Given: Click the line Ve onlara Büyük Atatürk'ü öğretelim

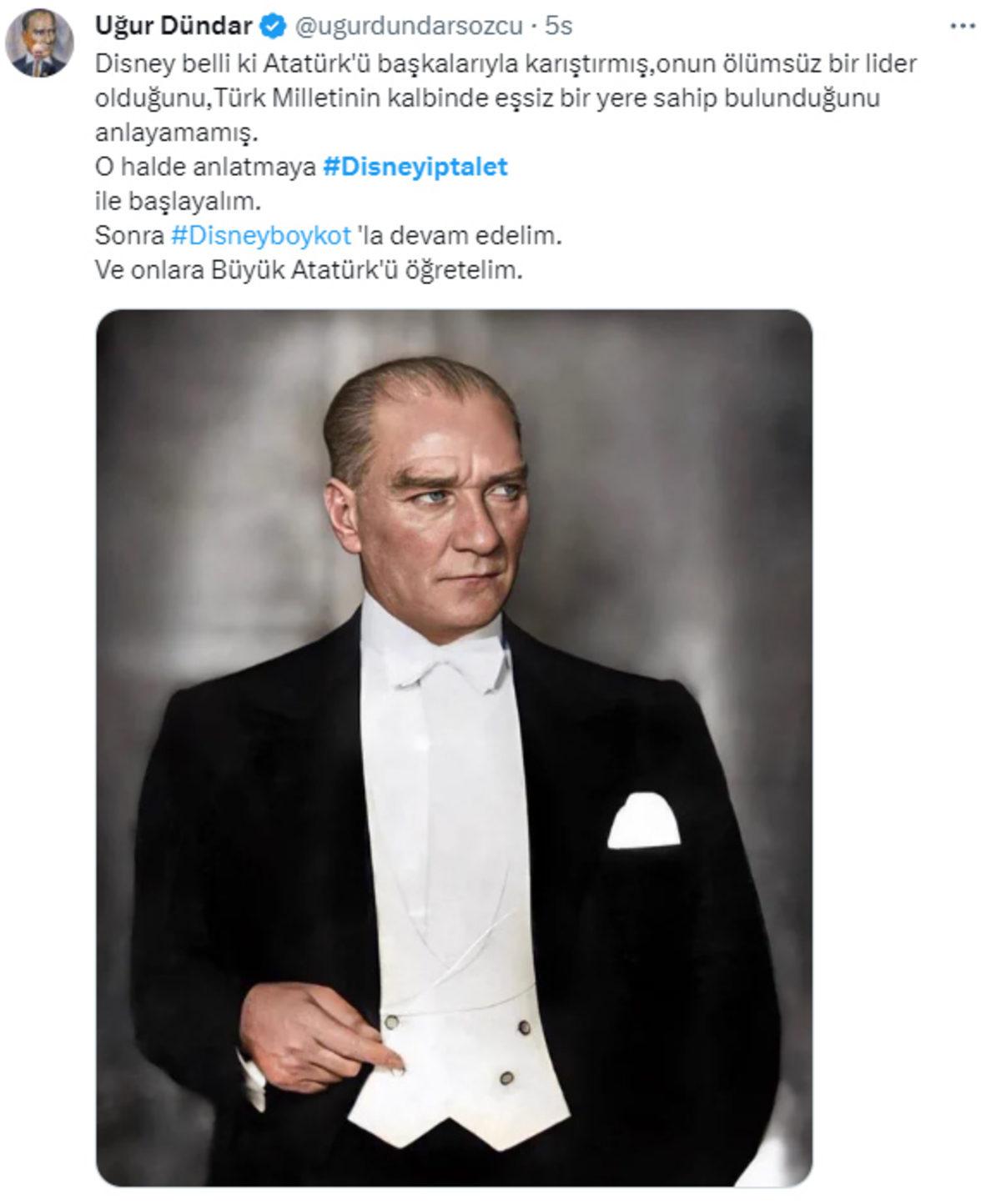Looking at the screenshot, I should [309, 268].
